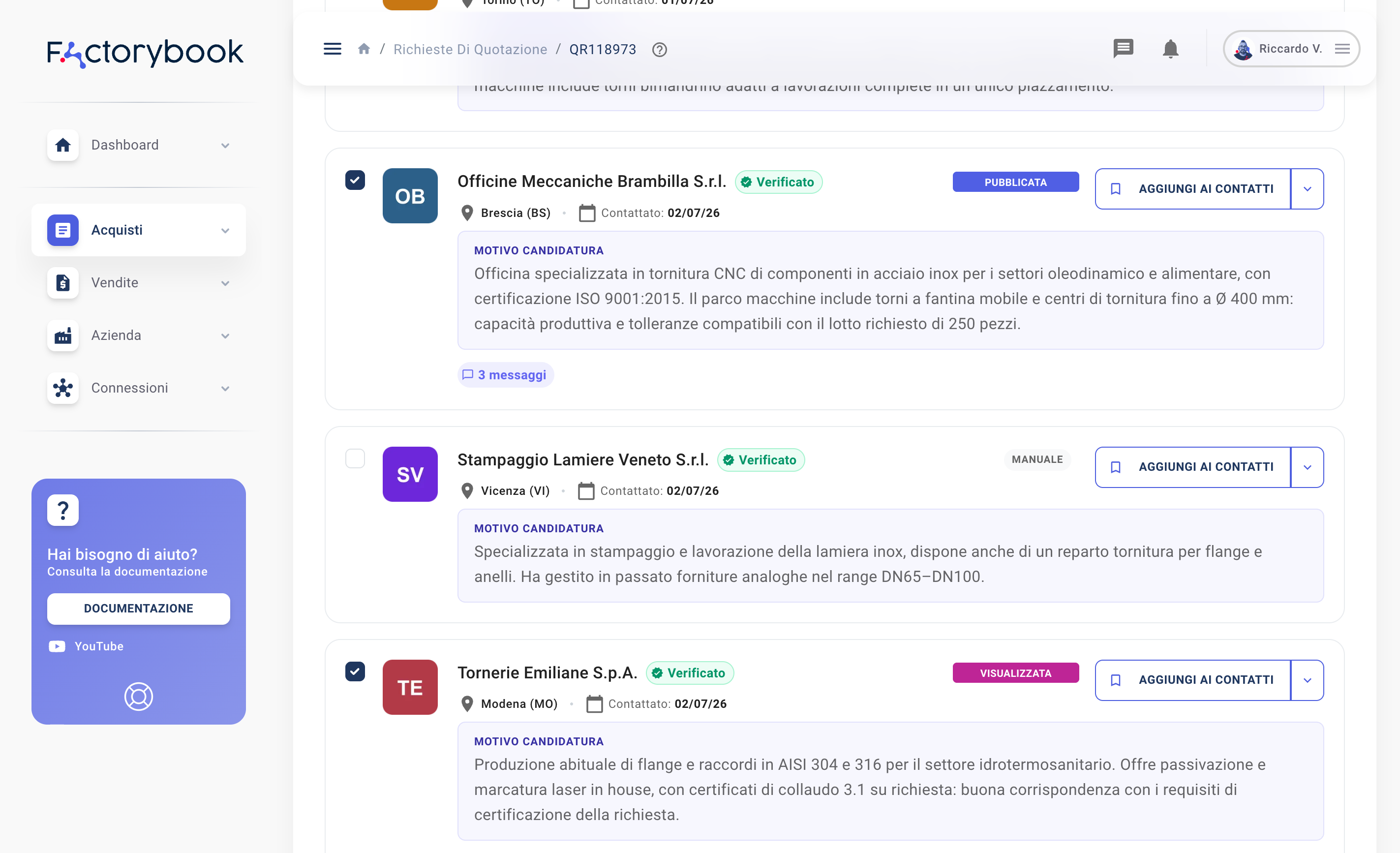
Task: Open the Officine Meccaniche Brambilla S.r.l. company name
Action: pos(592,182)
